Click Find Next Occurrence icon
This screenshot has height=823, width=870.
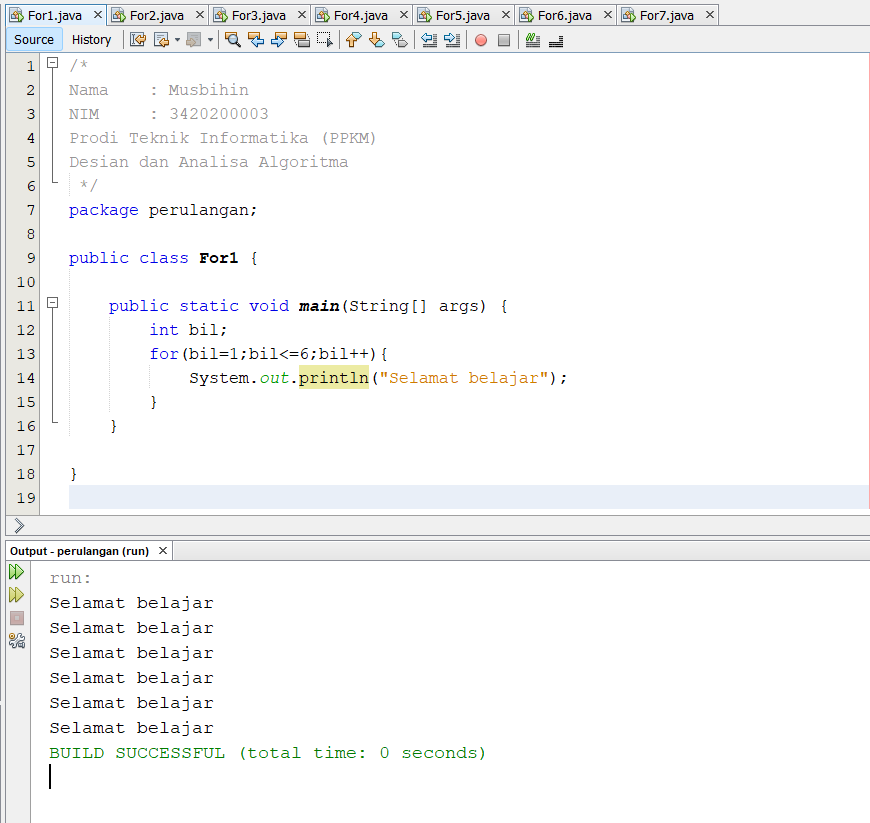(x=279, y=40)
